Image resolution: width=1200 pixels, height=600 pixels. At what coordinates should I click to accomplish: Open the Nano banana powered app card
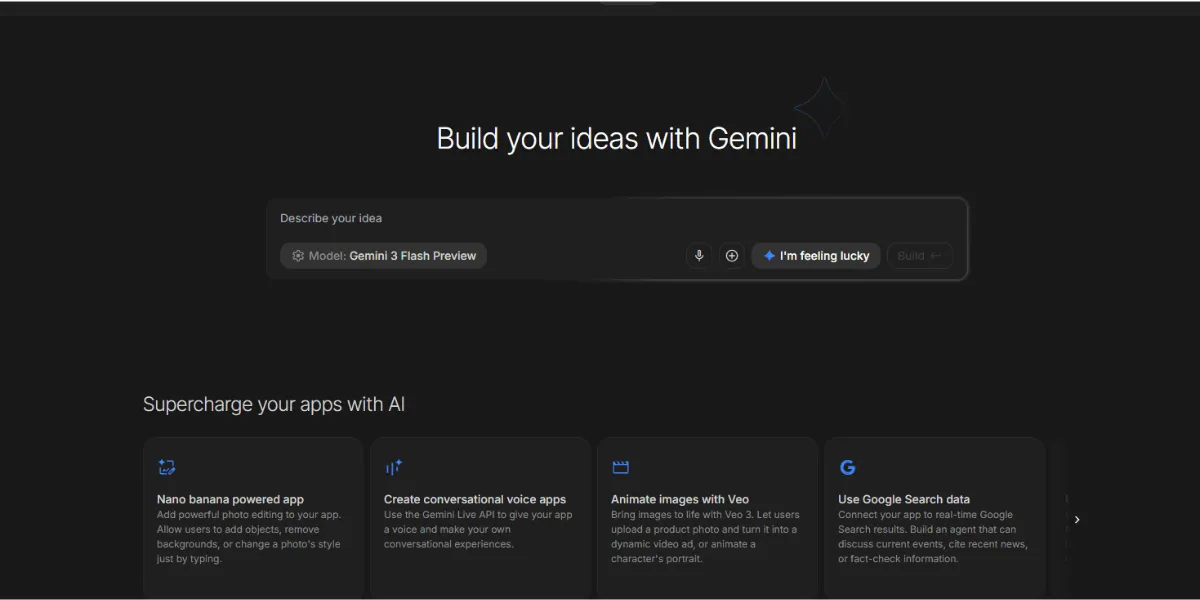pyautogui.click(x=253, y=518)
